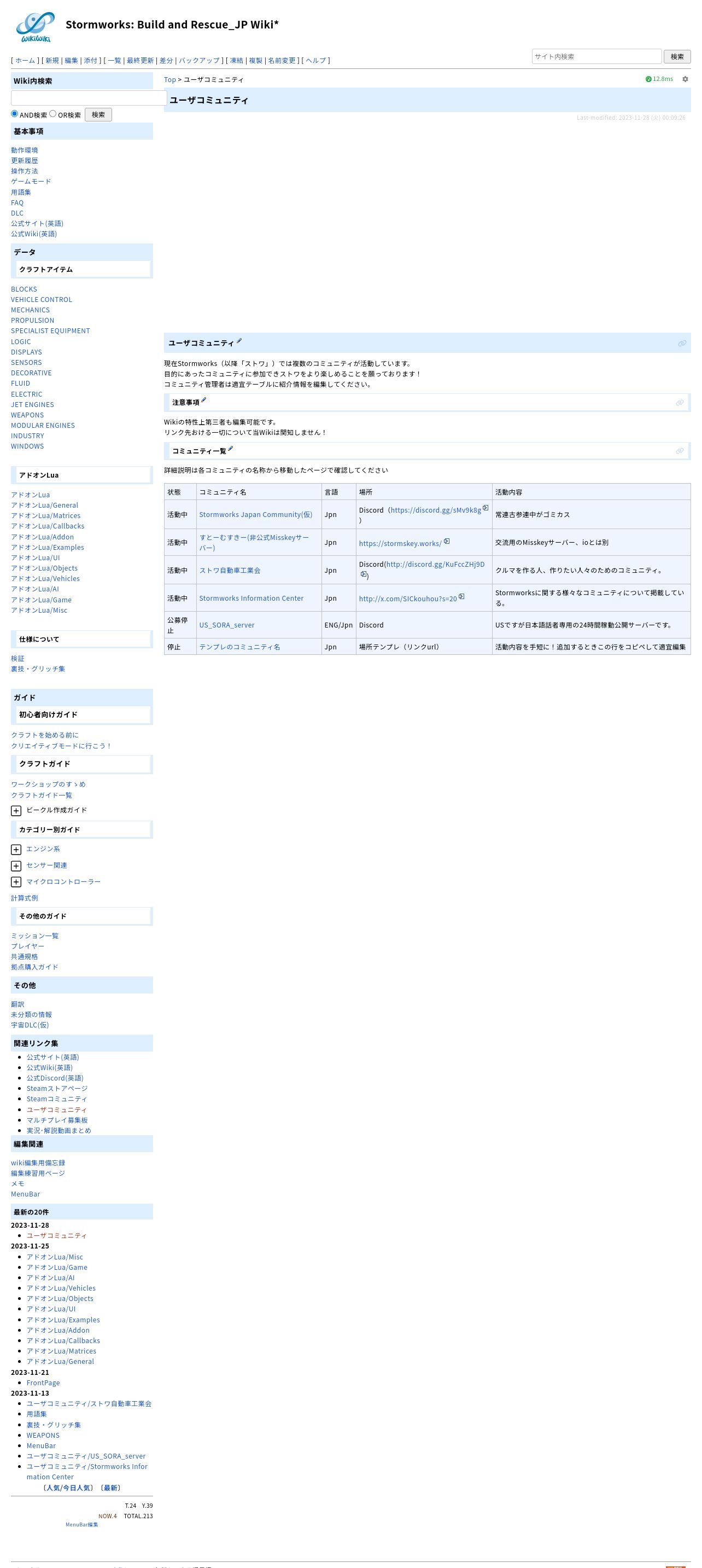Edit the ユーザコミュニティ section via pencil icon

(239, 341)
